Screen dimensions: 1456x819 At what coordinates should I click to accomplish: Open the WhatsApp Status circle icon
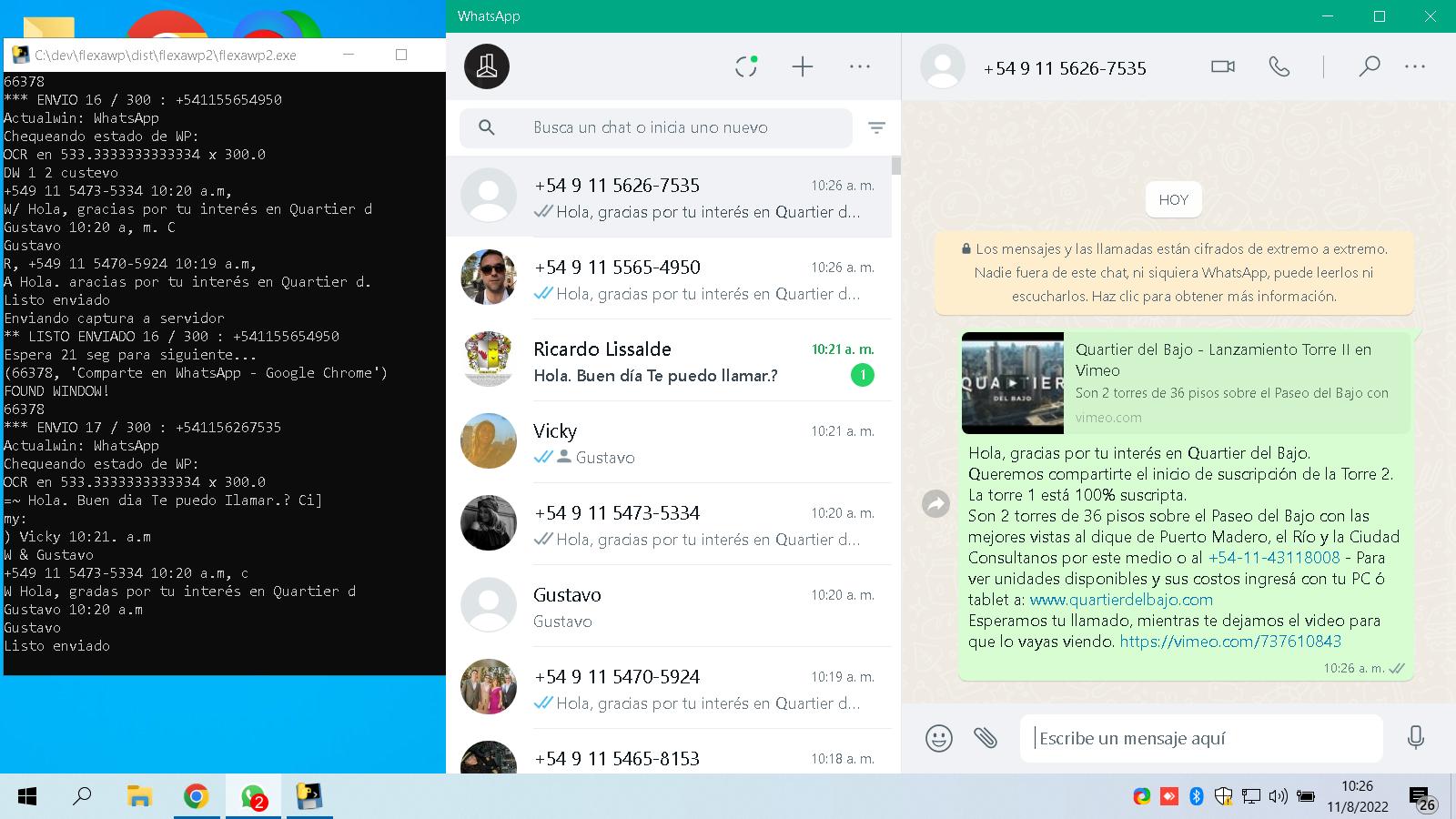click(x=746, y=66)
